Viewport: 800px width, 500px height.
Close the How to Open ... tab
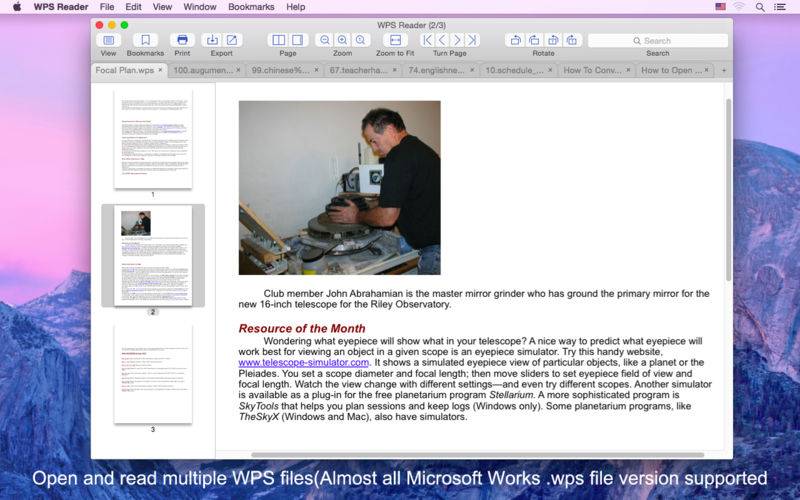tap(706, 70)
